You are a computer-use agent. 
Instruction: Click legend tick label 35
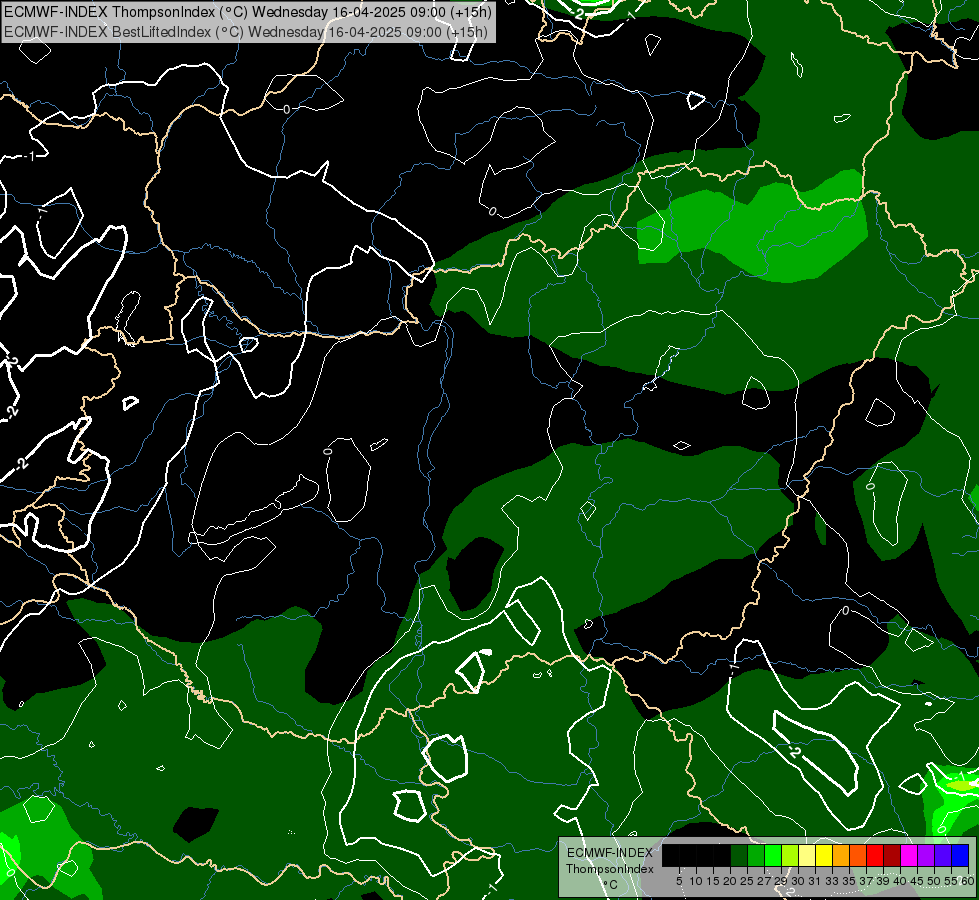[x=849, y=881]
